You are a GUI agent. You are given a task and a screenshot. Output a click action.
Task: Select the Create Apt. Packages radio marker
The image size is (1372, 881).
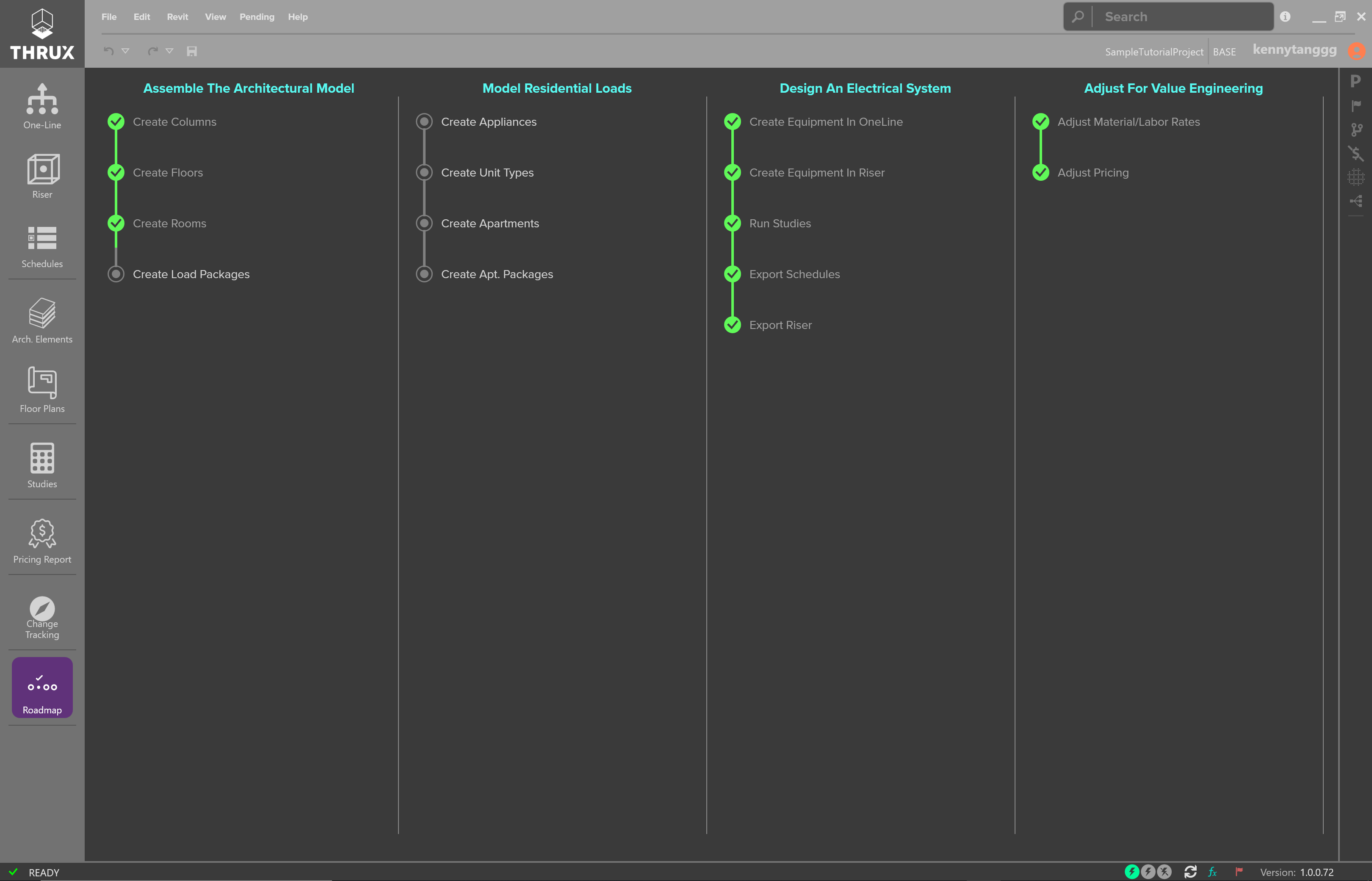(x=424, y=274)
